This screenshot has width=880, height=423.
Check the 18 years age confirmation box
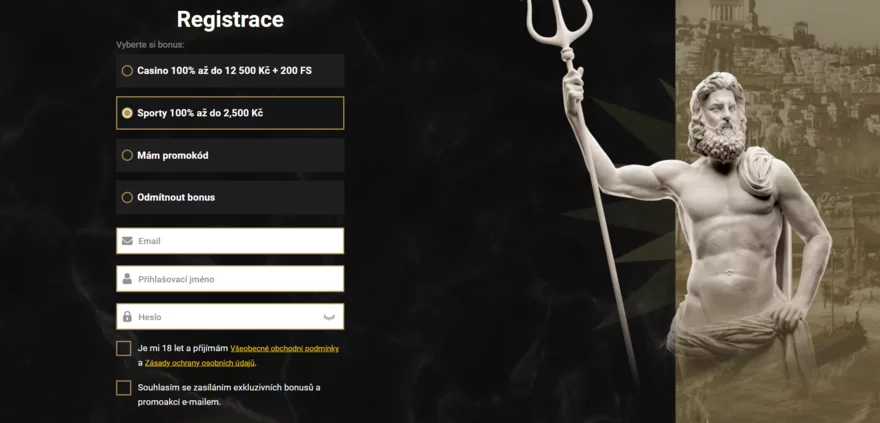[123, 348]
